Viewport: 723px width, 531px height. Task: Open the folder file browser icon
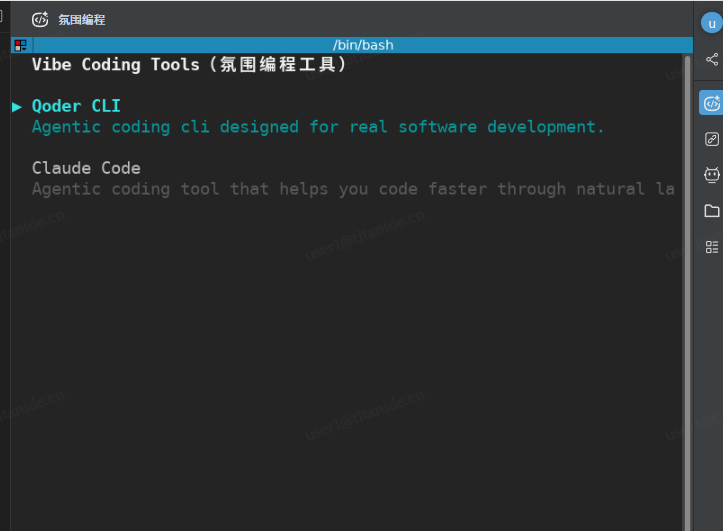point(711,211)
